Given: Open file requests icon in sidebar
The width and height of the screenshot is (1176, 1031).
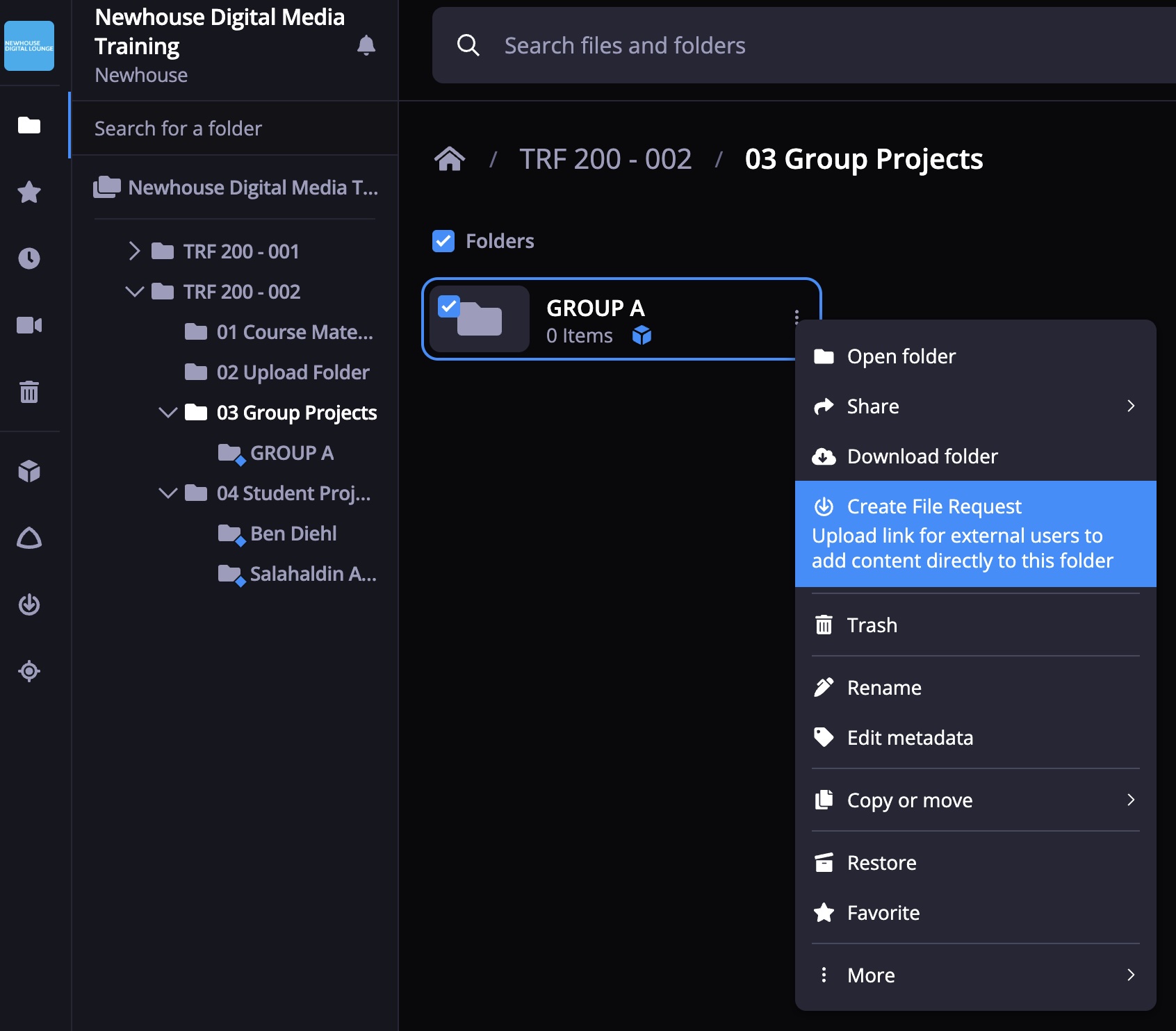Looking at the screenshot, I should click(x=29, y=604).
